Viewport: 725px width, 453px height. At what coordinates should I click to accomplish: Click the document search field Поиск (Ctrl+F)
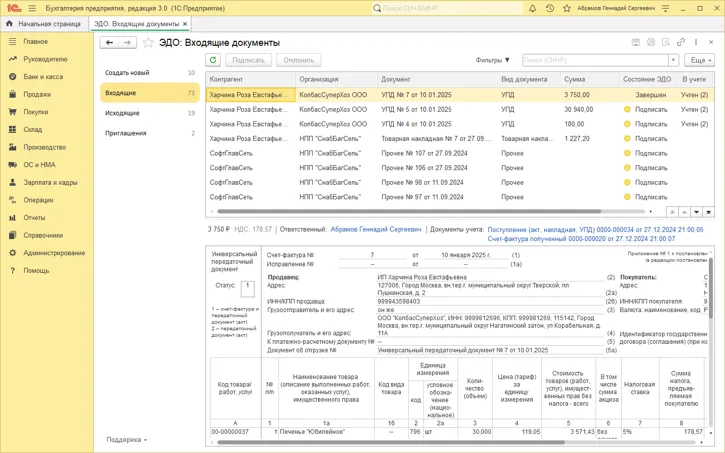tap(595, 60)
